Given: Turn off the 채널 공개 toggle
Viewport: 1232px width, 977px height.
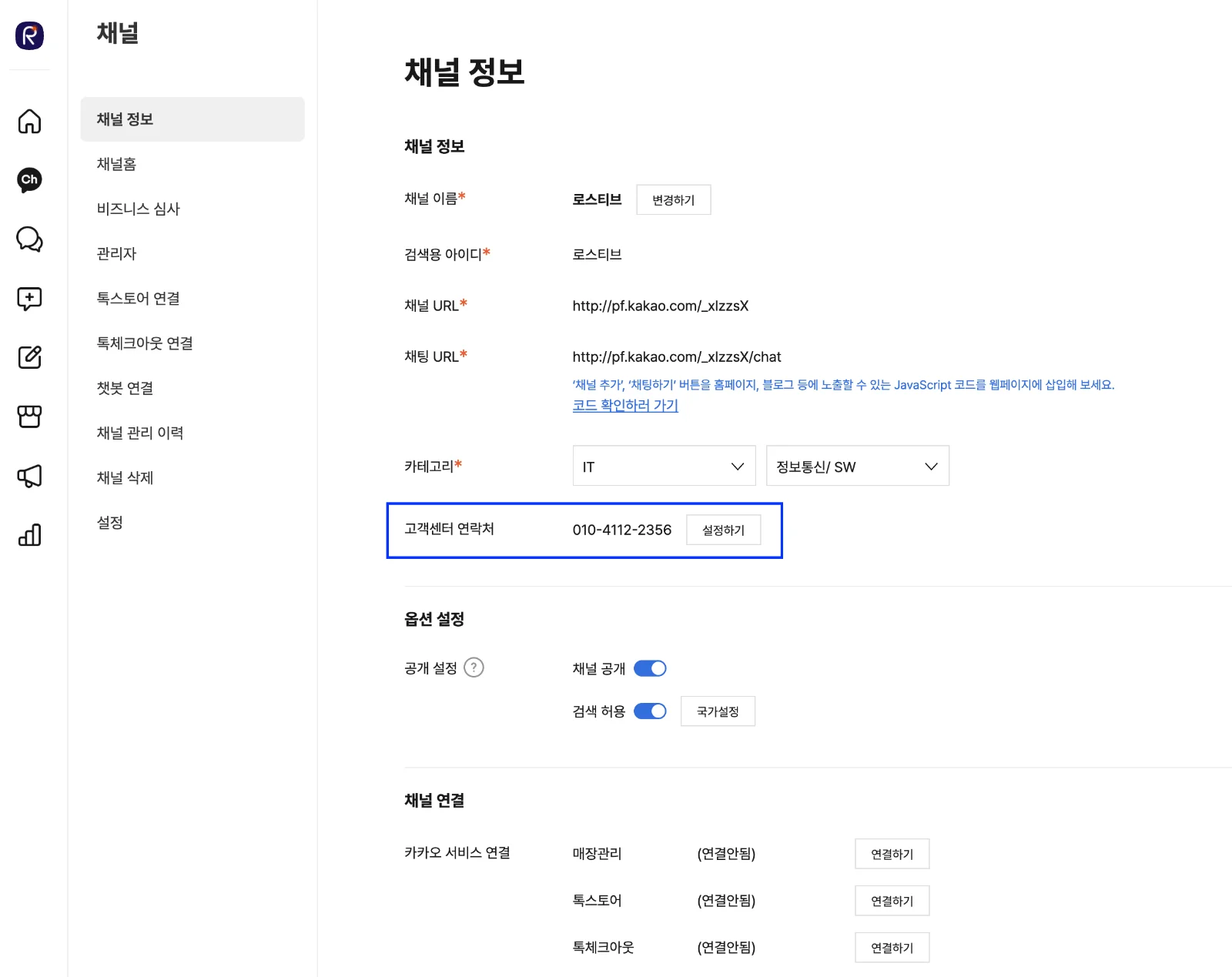Looking at the screenshot, I should coord(650,668).
